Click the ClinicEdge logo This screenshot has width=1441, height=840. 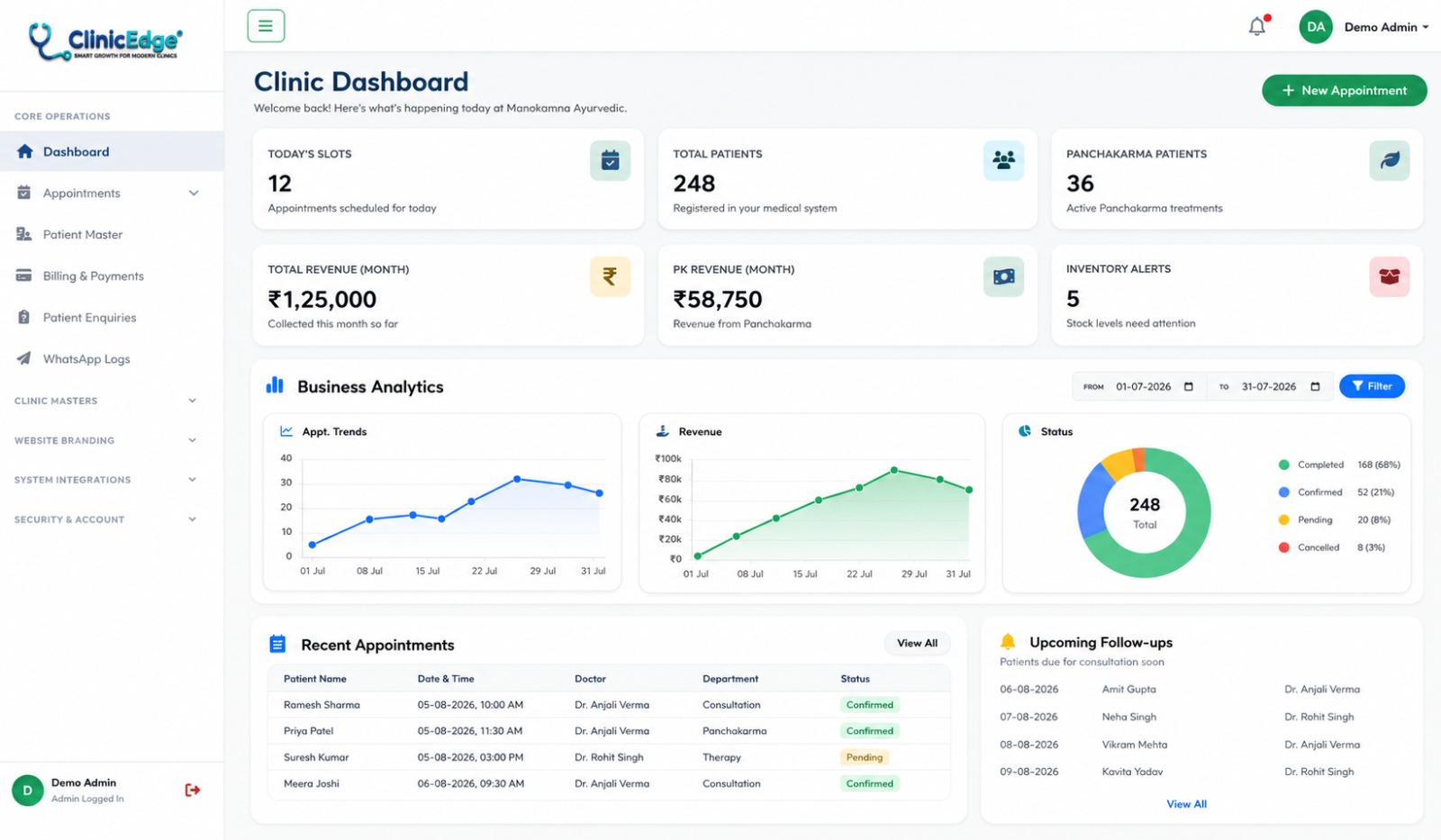coord(105,41)
